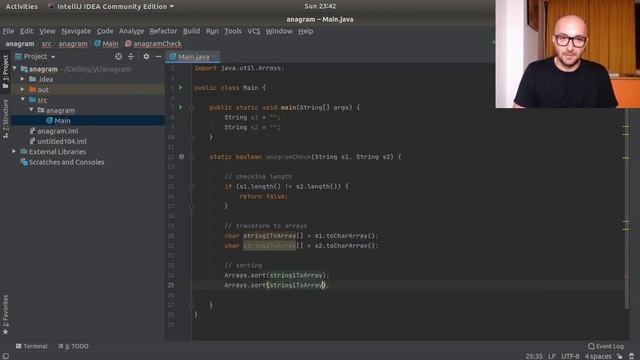Select the out folder row
The width and height of the screenshot is (640, 360).
tap(88, 89)
